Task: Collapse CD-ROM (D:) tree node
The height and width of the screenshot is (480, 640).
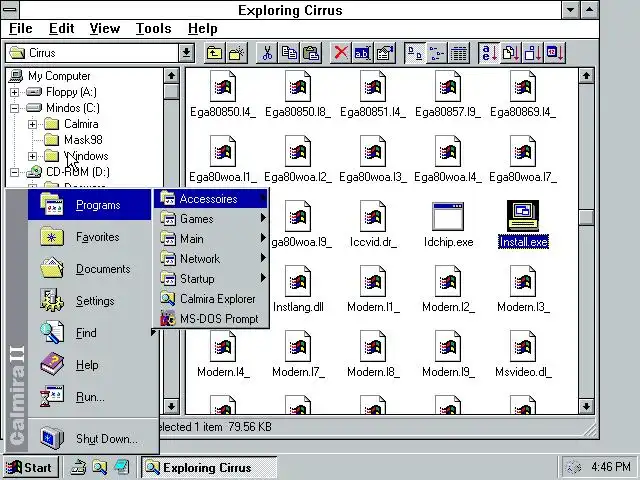Action: click(x=14, y=172)
